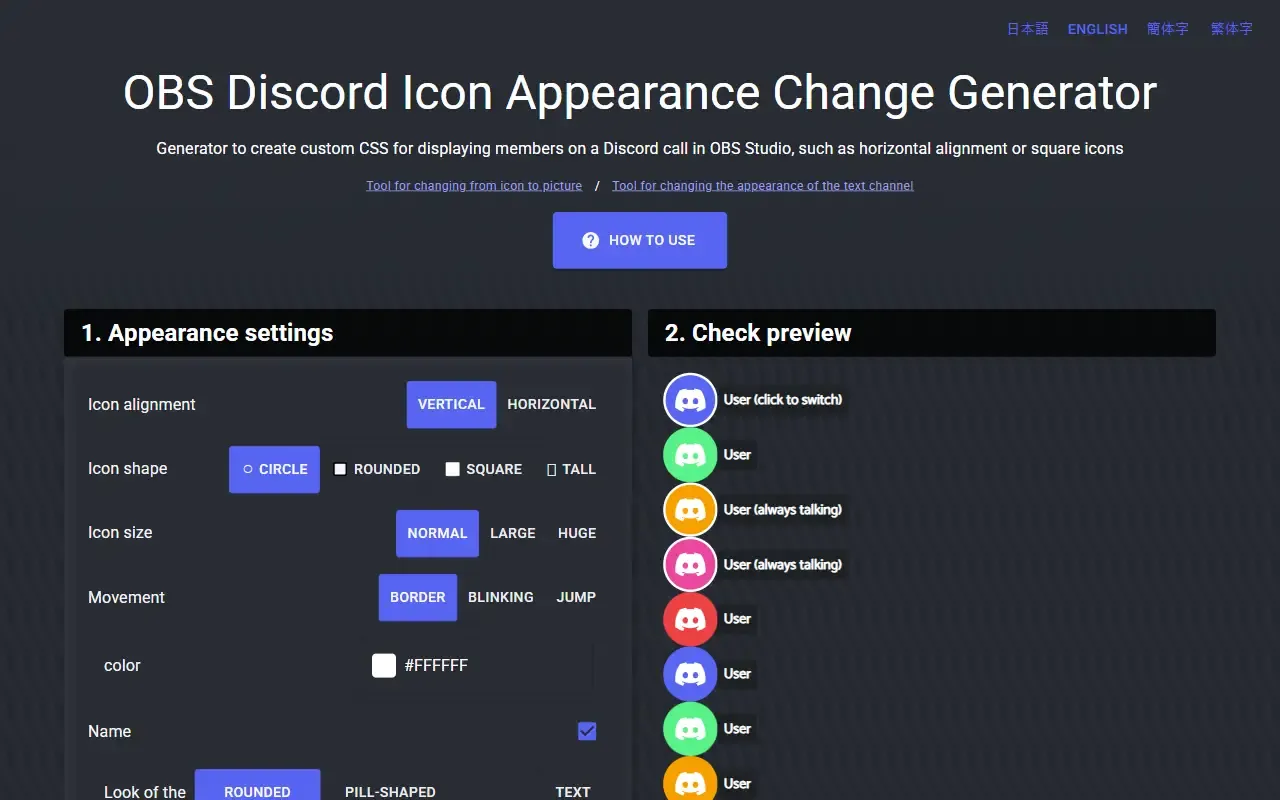Screen dimensions: 1280x800
Task: Select Jump movement option
Action: [576, 597]
